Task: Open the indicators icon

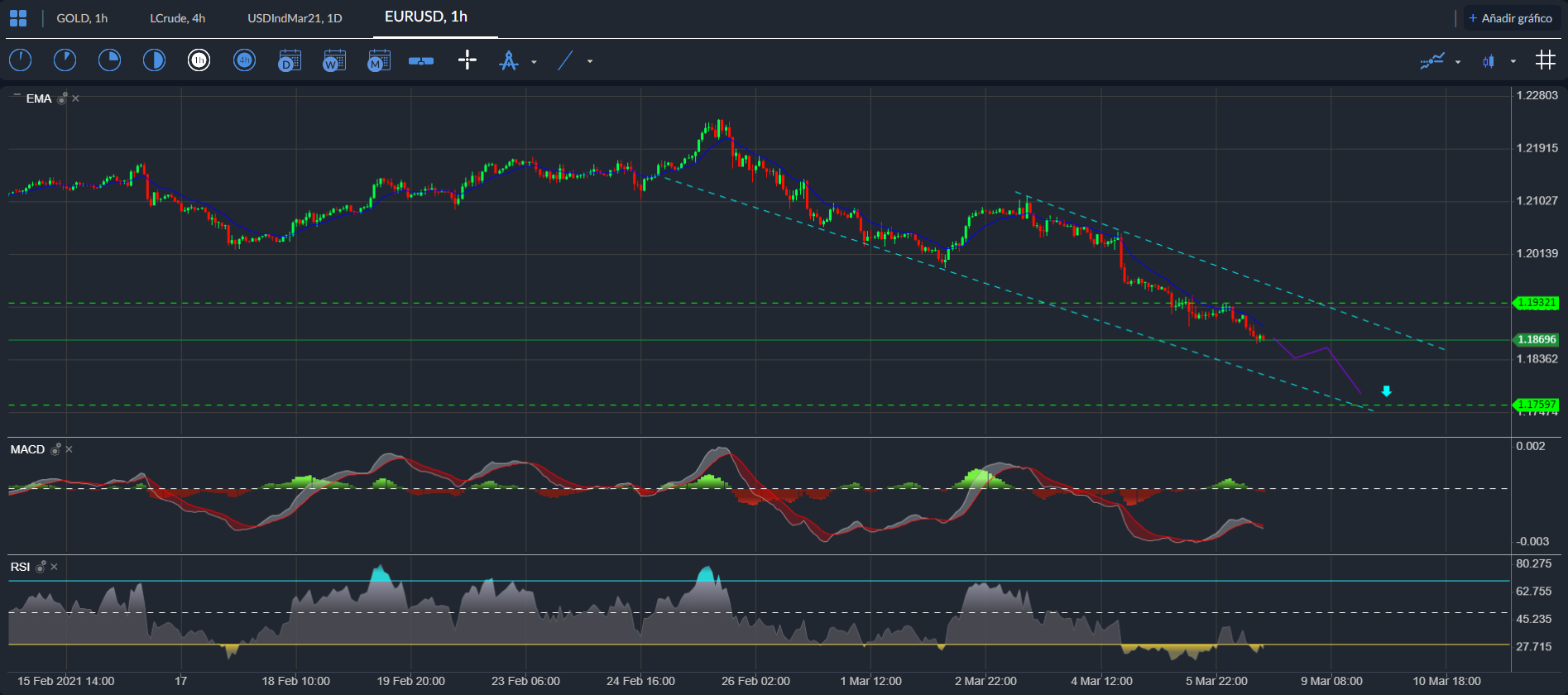Action: coord(1432,60)
